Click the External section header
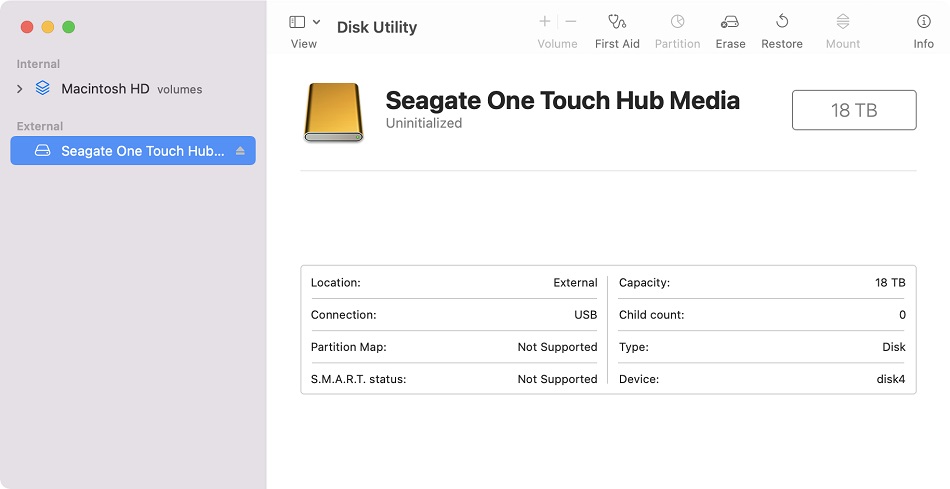This screenshot has width=950, height=489. pos(39,126)
